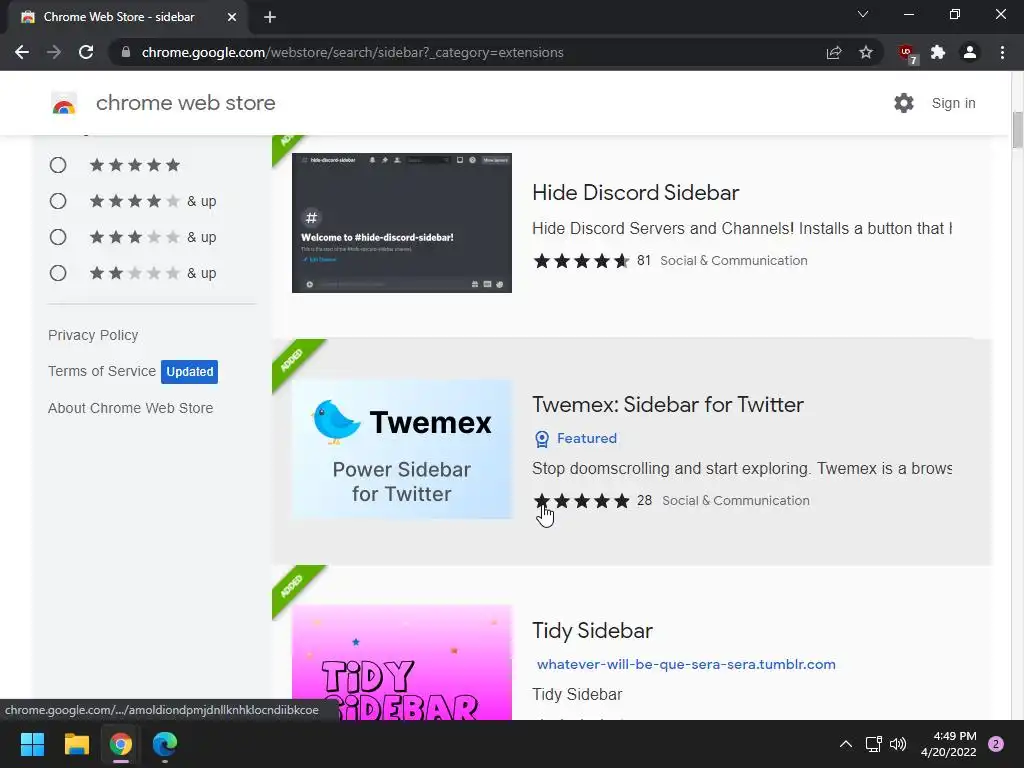This screenshot has width=1024, height=768.
Task: Click the network tray icon
Action: pos(873,744)
